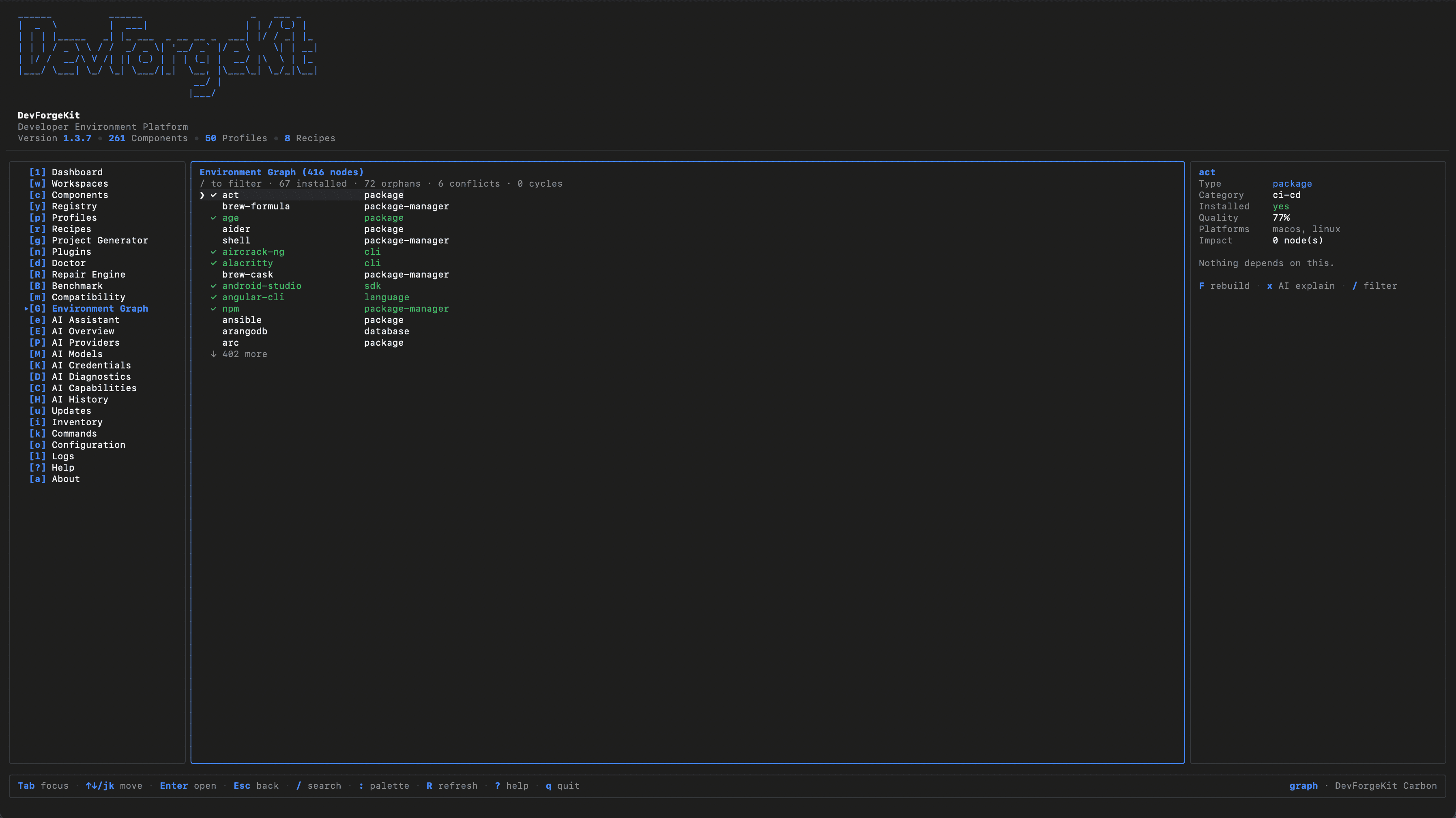The height and width of the screenshot is (818, 1456).
Task: Select Benchmark in sidebar
Action: tap(66, 286)
